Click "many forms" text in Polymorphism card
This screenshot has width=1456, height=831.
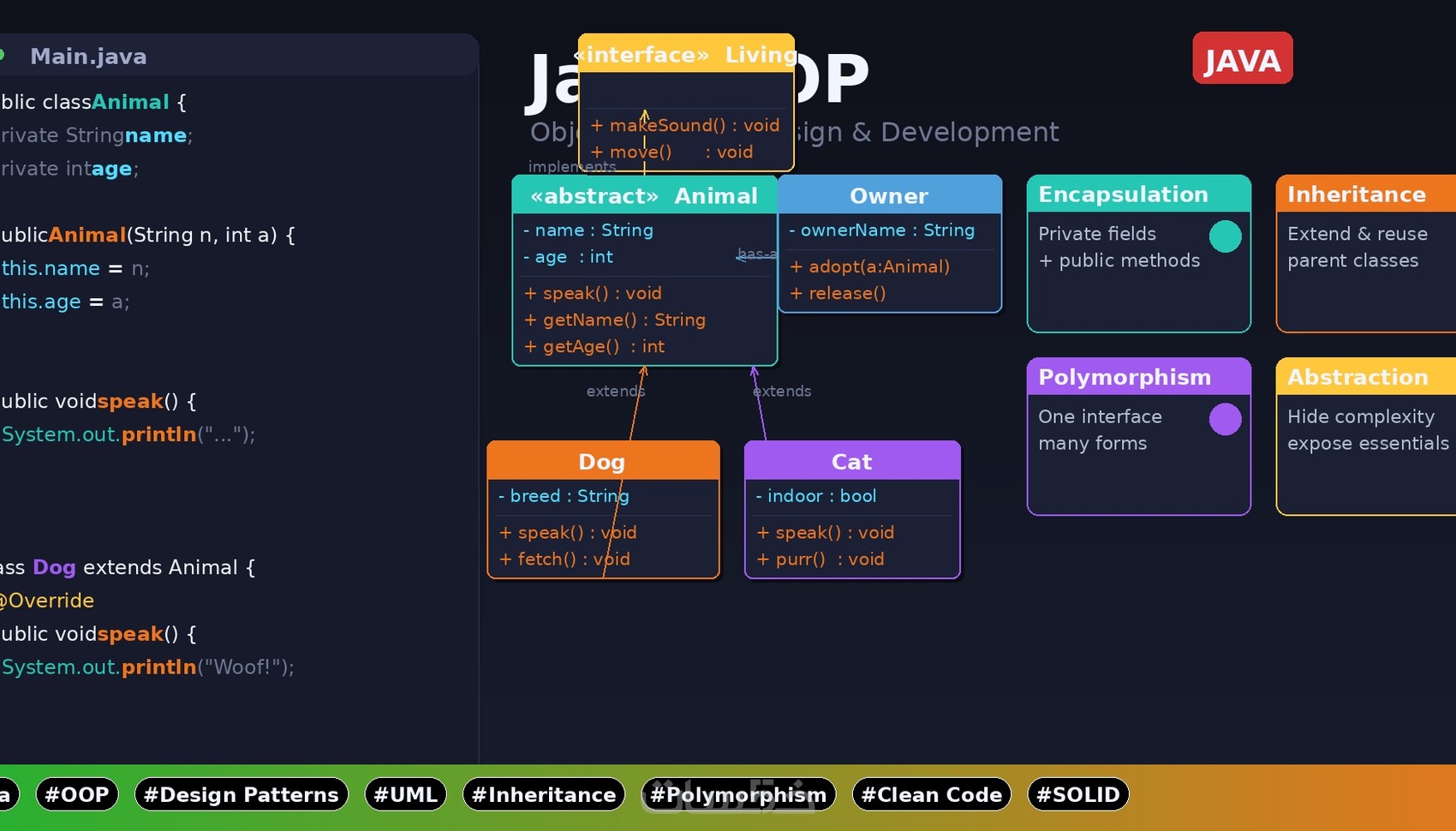1093,443
